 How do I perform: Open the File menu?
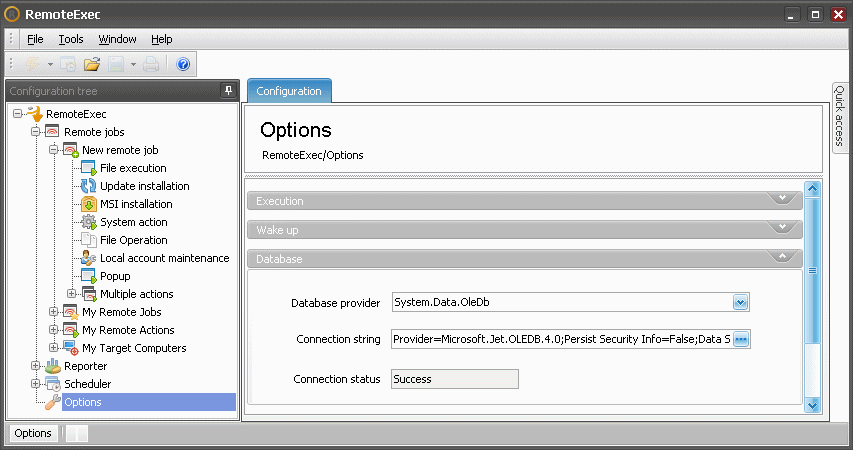35,39
